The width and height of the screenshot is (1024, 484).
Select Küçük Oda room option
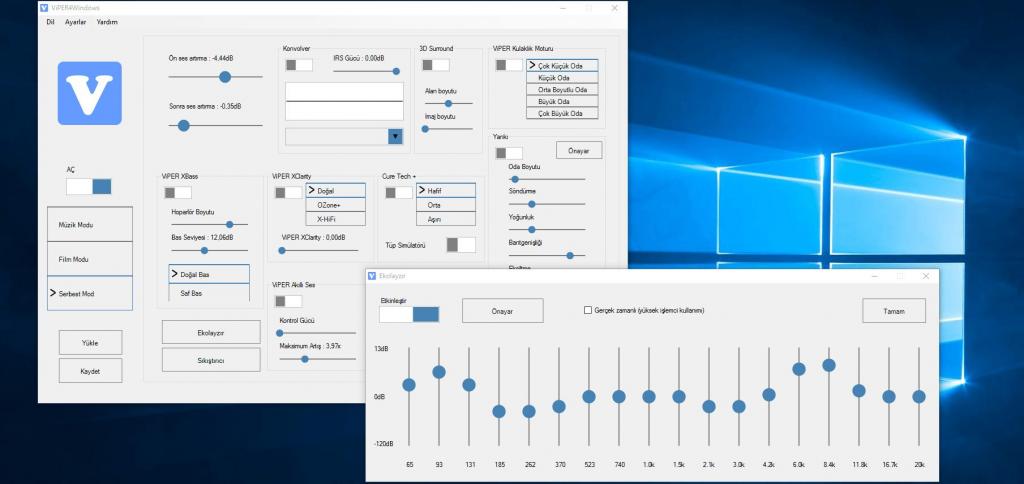[562, 78]
